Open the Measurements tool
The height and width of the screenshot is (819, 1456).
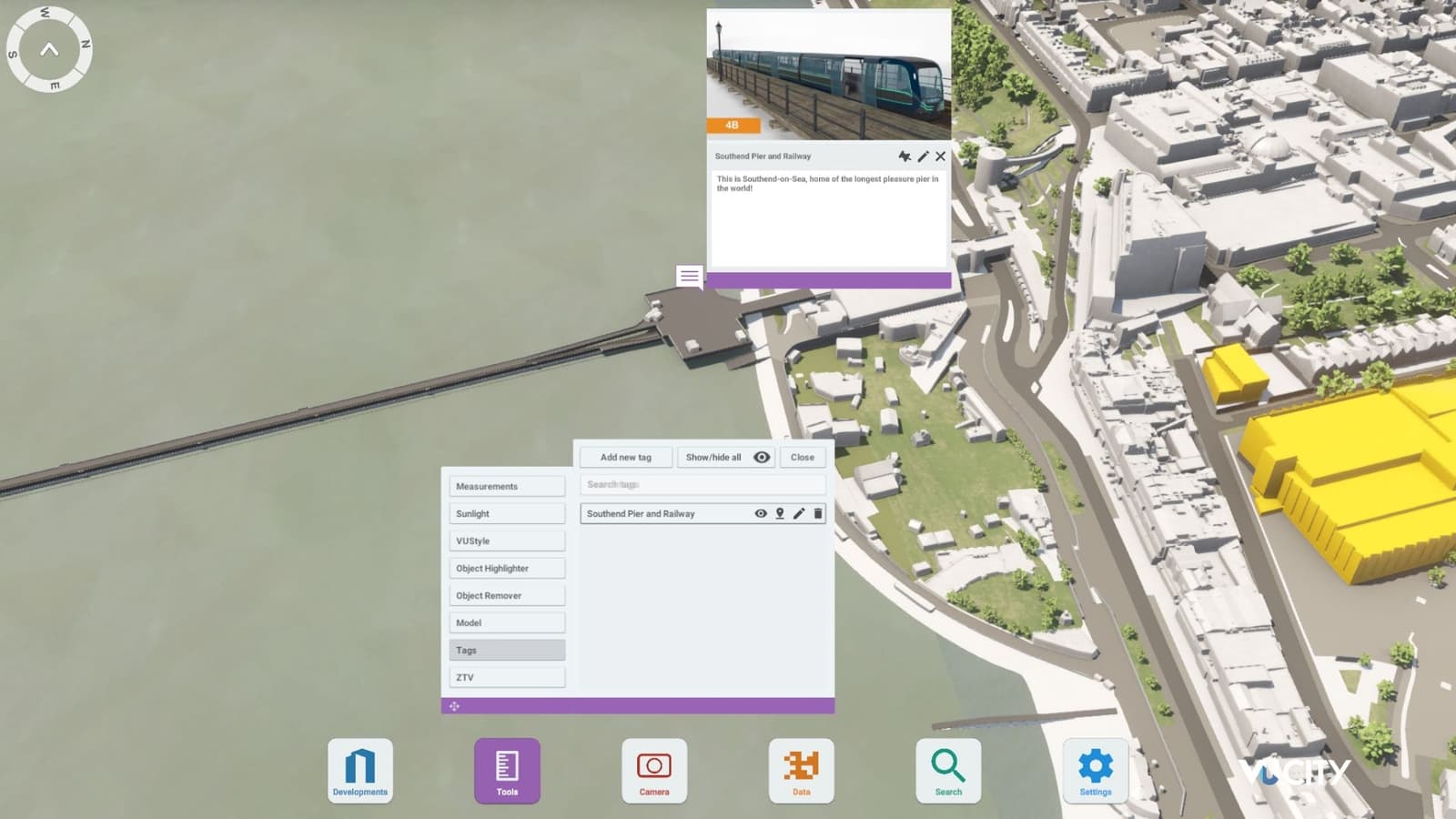[x=507, y=486]
